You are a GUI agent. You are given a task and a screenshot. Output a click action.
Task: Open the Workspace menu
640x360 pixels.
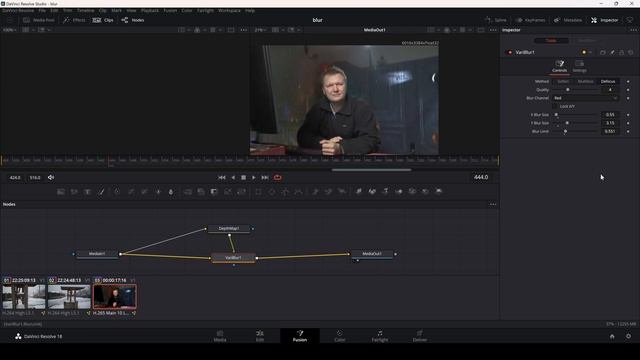(229, 10)
